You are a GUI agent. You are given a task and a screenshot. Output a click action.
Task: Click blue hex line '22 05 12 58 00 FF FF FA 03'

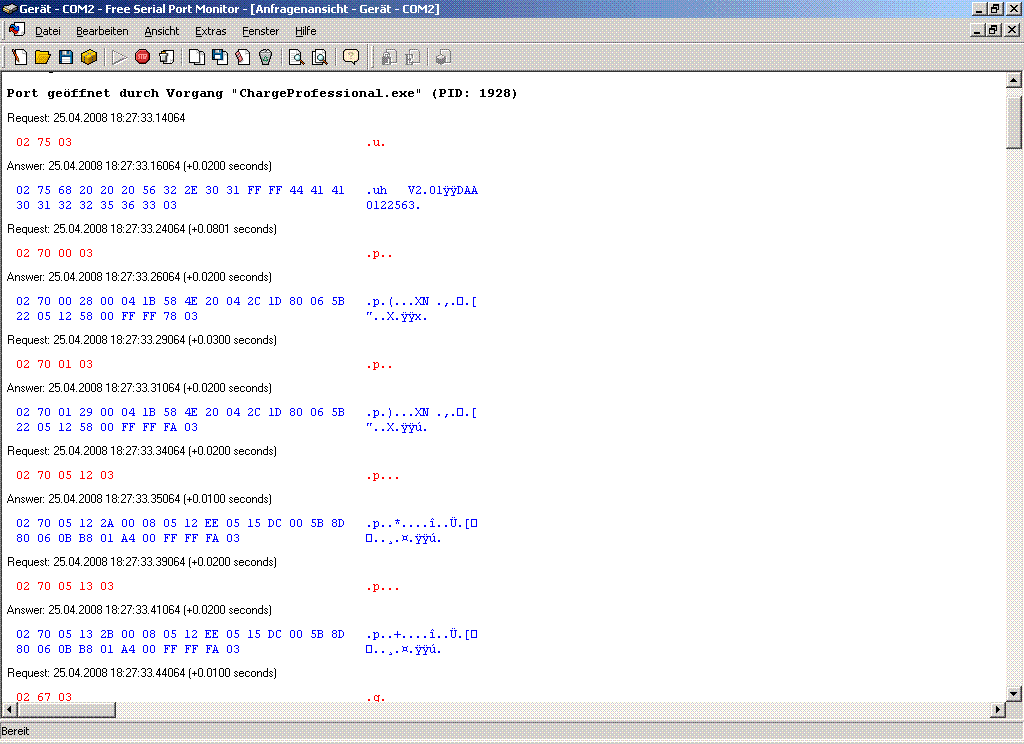106,427
